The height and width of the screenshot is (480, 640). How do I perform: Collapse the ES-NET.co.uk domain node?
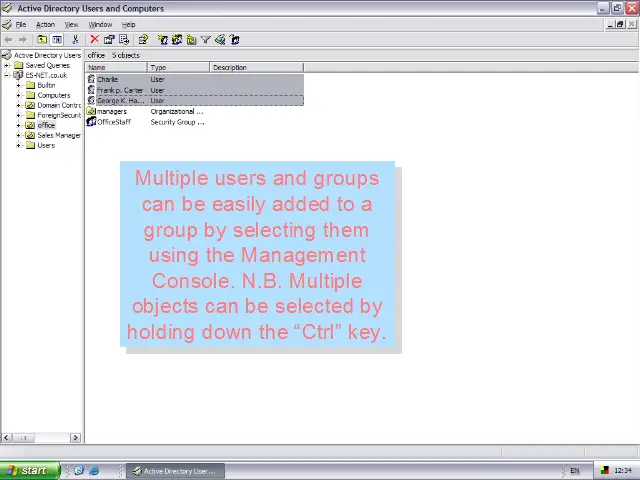(7, 75)
